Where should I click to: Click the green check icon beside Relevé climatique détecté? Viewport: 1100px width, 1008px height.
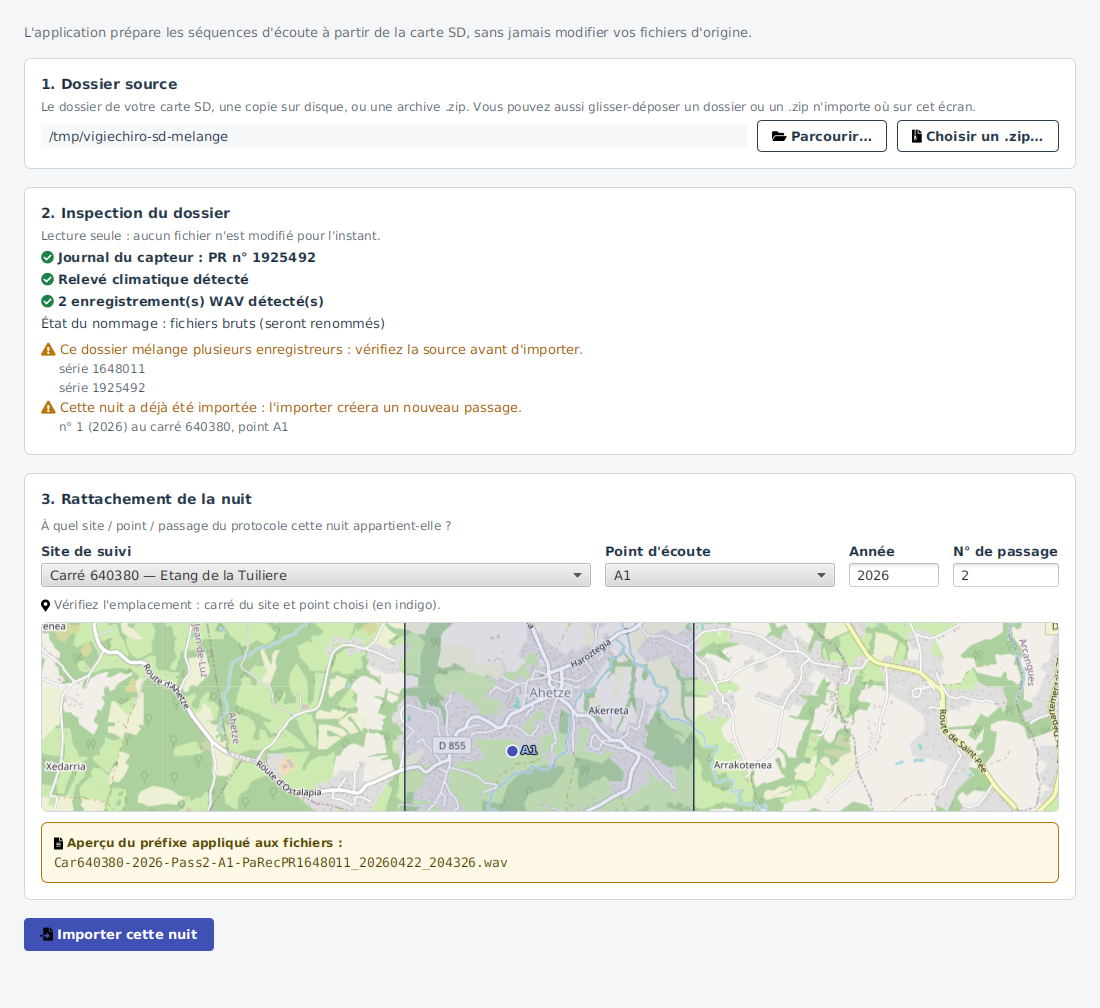pyautogui.click(x=48, y=279)
